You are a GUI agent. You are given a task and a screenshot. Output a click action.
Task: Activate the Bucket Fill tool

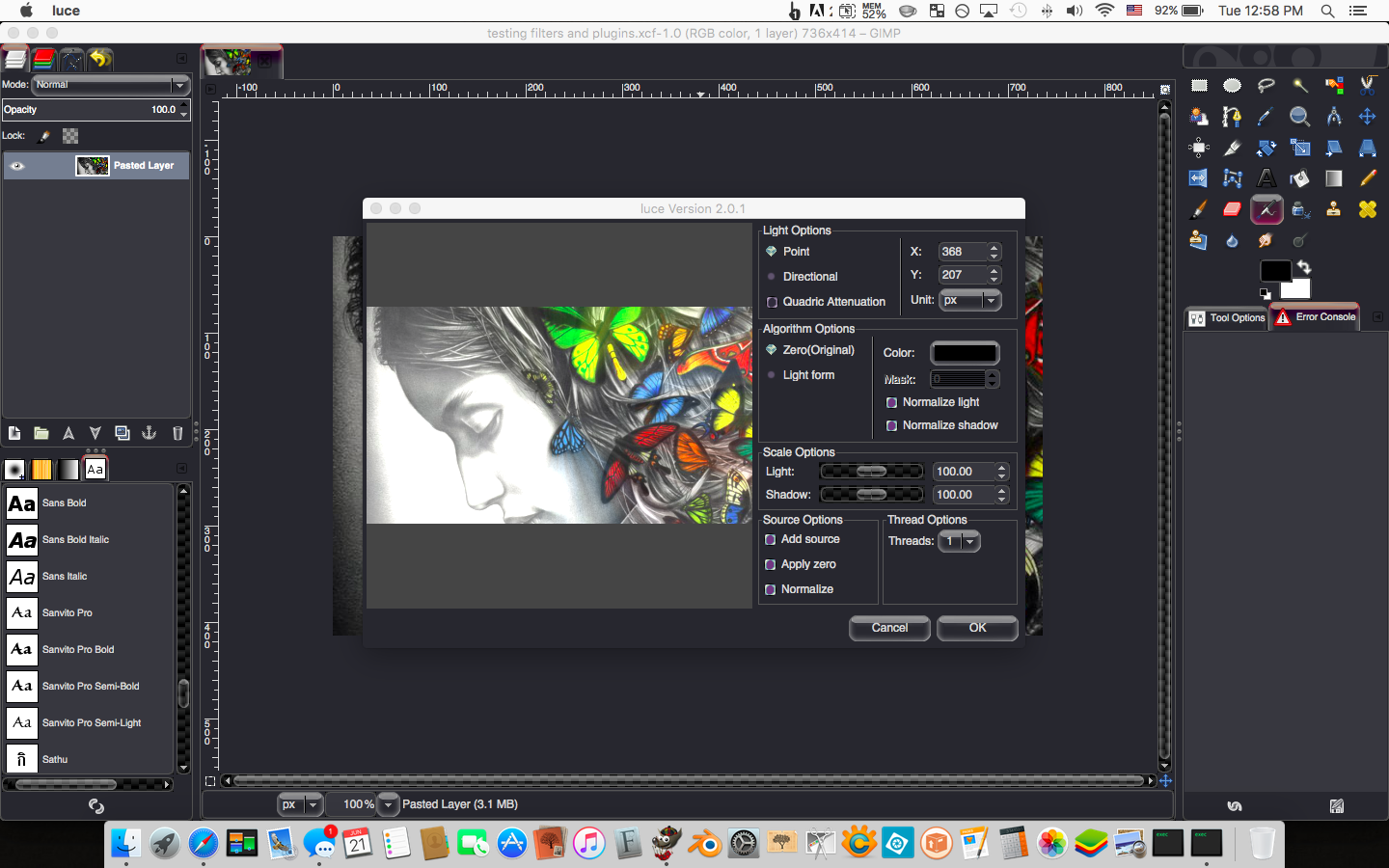(1300, 178)
